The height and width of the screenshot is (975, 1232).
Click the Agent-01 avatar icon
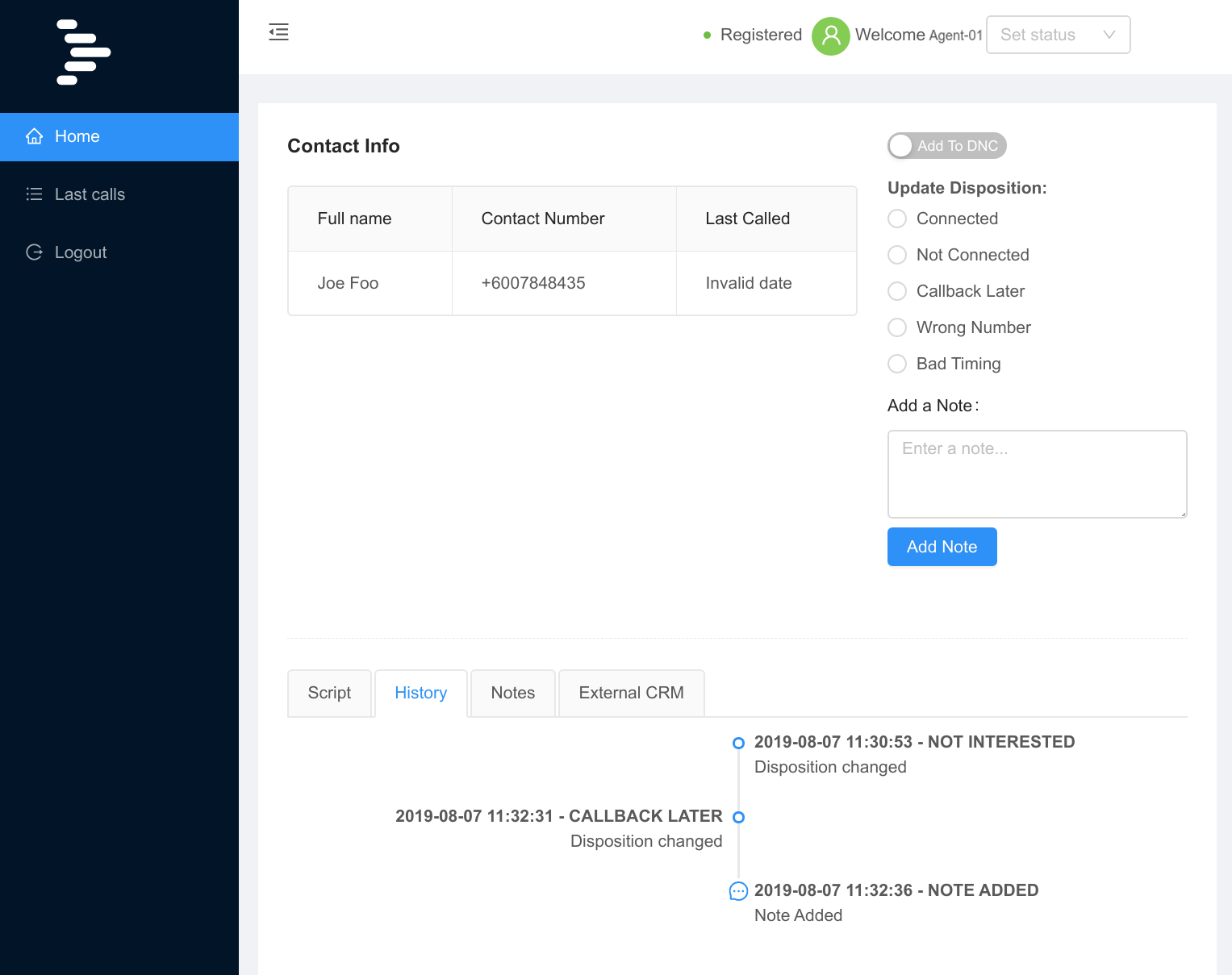tap(830, 35)
